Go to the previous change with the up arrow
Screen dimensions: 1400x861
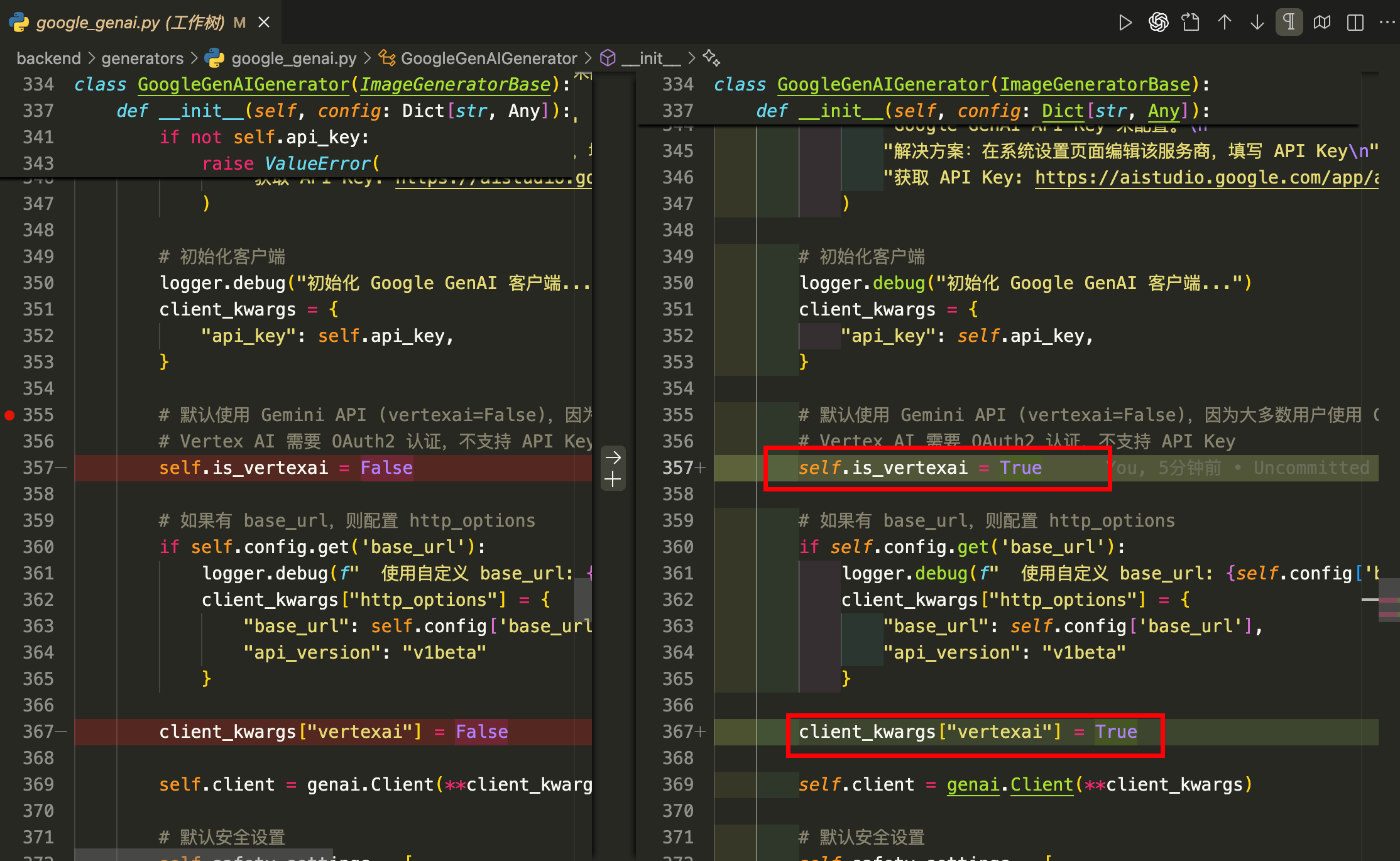tap(1224, 23)
